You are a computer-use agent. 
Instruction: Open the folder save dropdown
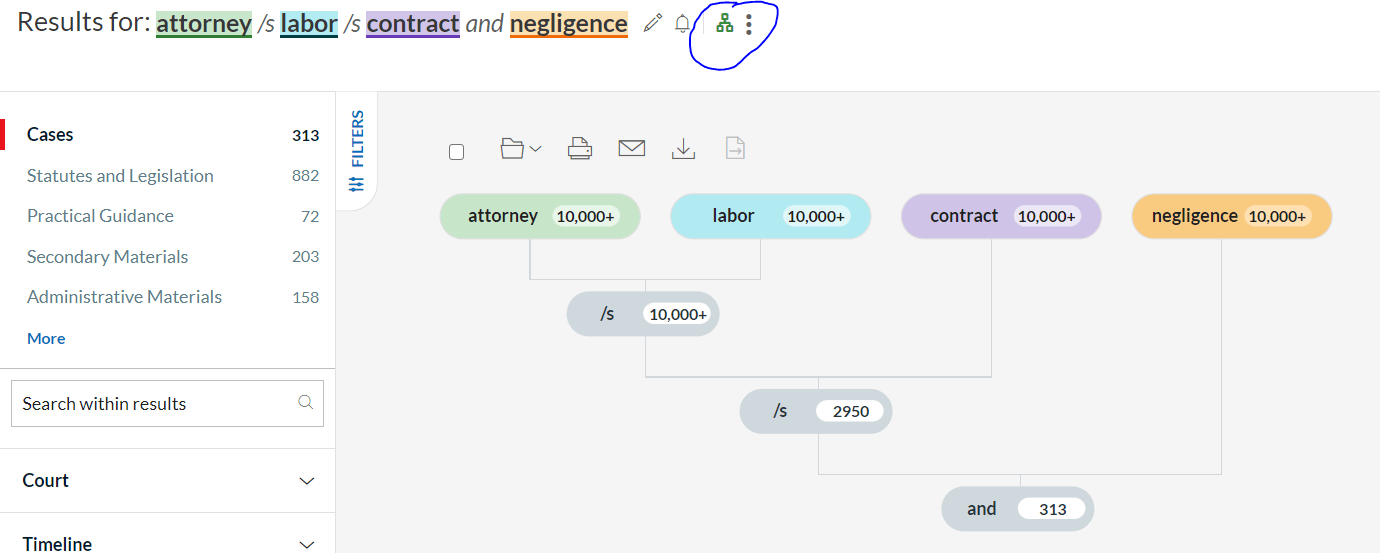click(520, 149)
